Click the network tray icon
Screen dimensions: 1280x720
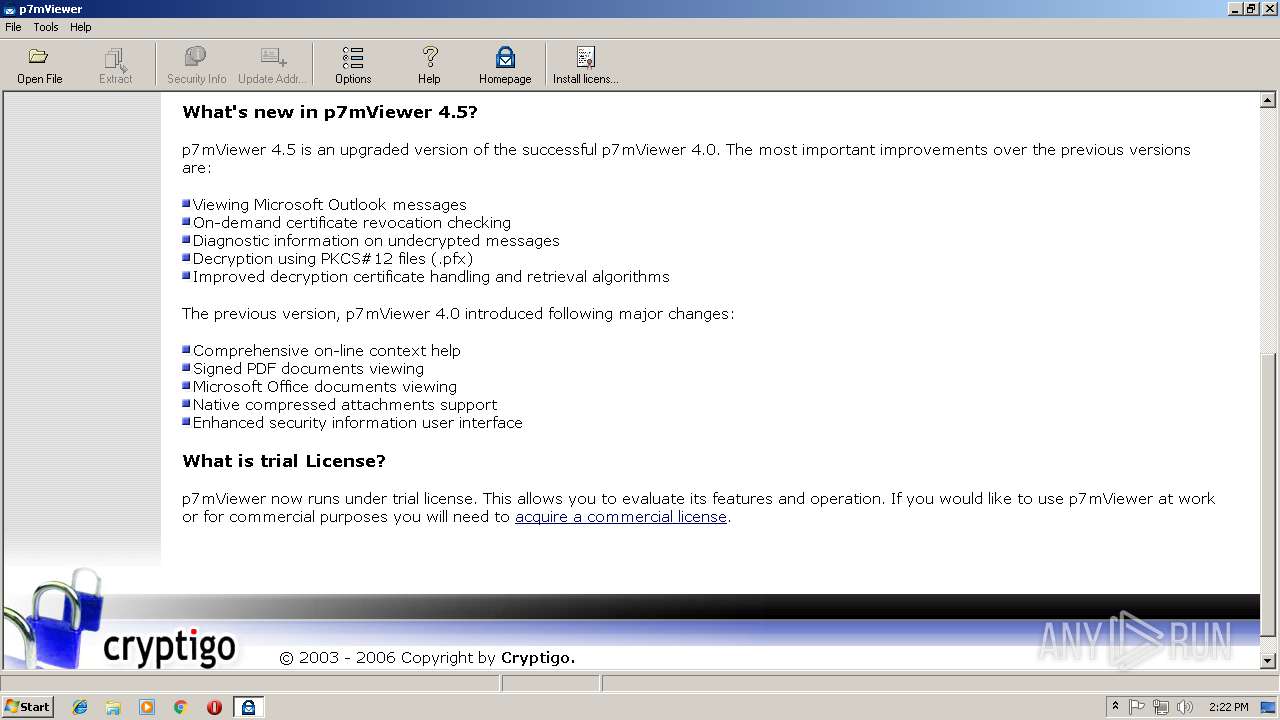[1161, 707]
